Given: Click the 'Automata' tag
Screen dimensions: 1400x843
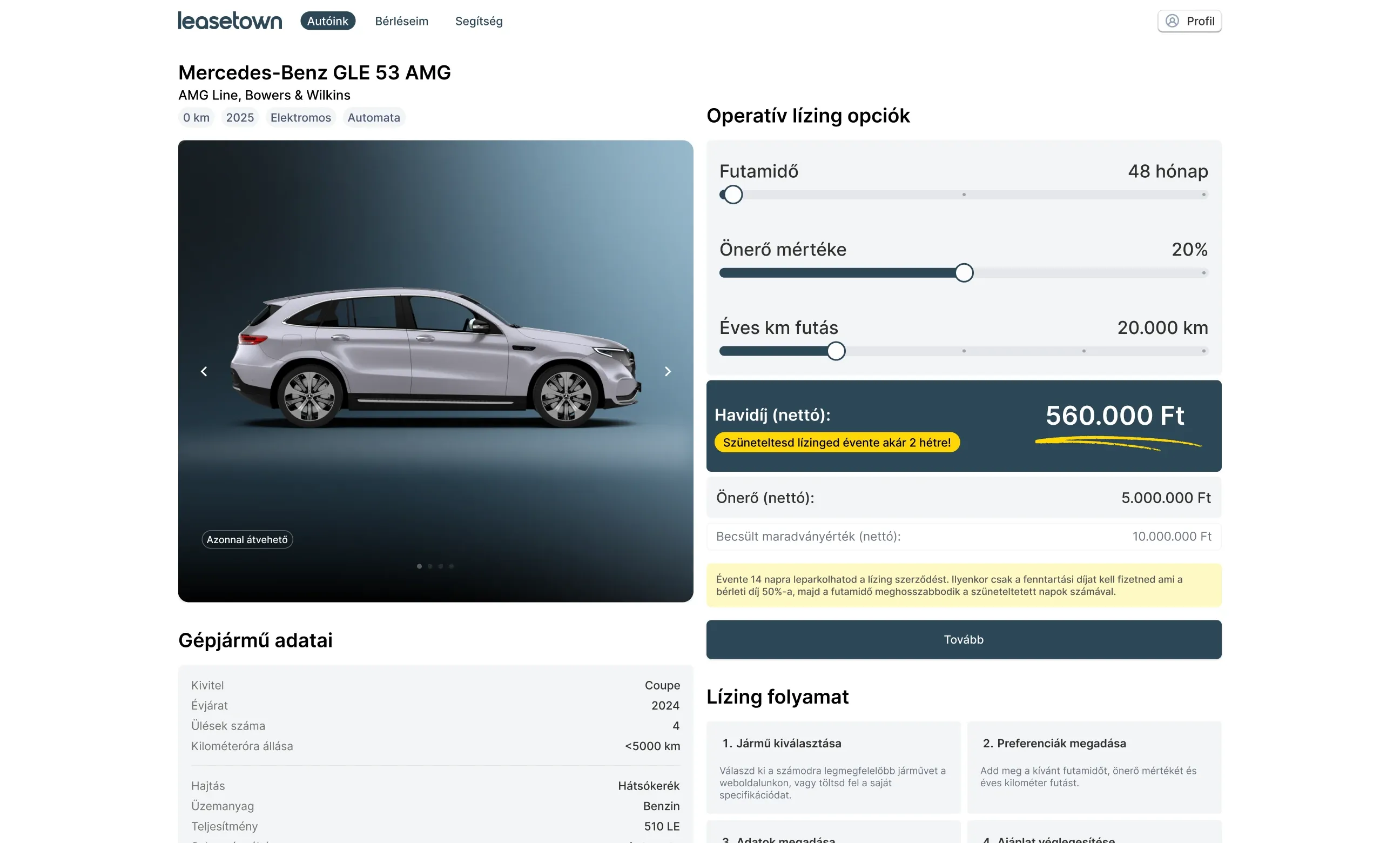Looking at the screenshot, I should 374,118.
